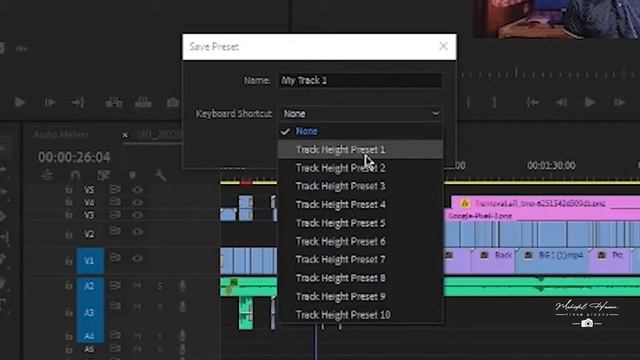Select the pink PNG clip on V4
The width and height of the screenshot is (640, 360).
coord(545,202)
